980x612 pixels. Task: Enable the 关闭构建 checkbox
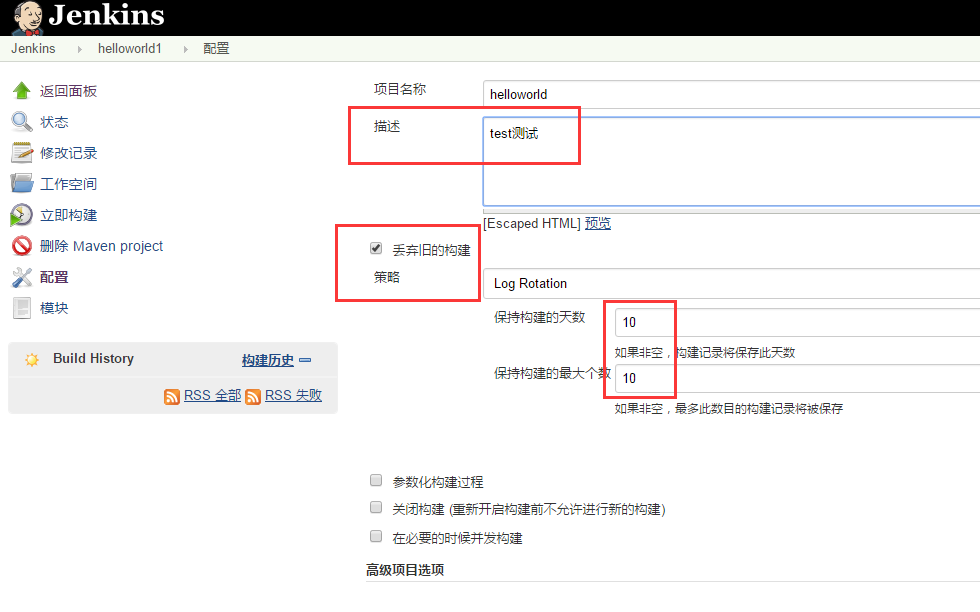376,507
